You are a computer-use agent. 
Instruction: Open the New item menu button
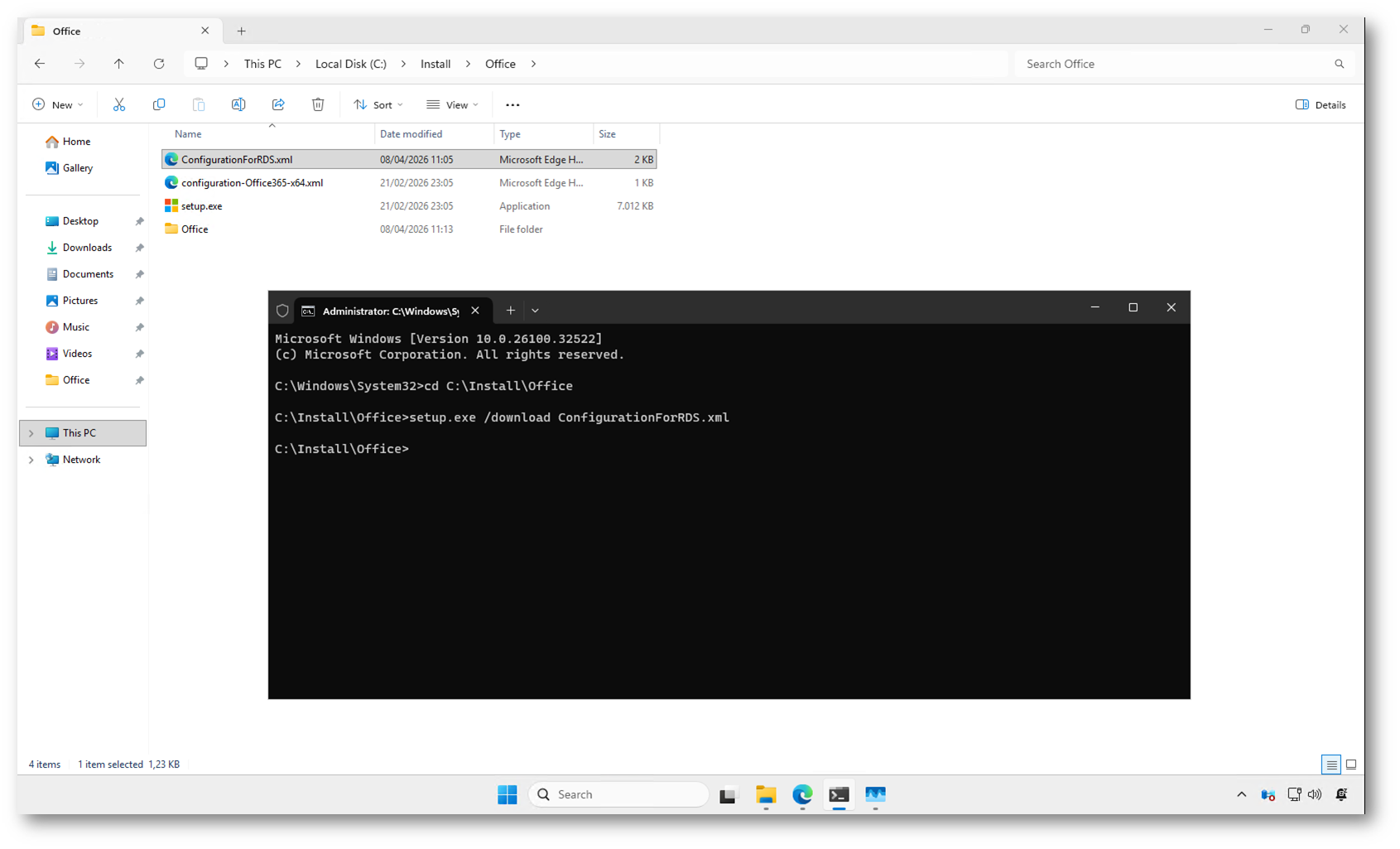coord(58,104)
